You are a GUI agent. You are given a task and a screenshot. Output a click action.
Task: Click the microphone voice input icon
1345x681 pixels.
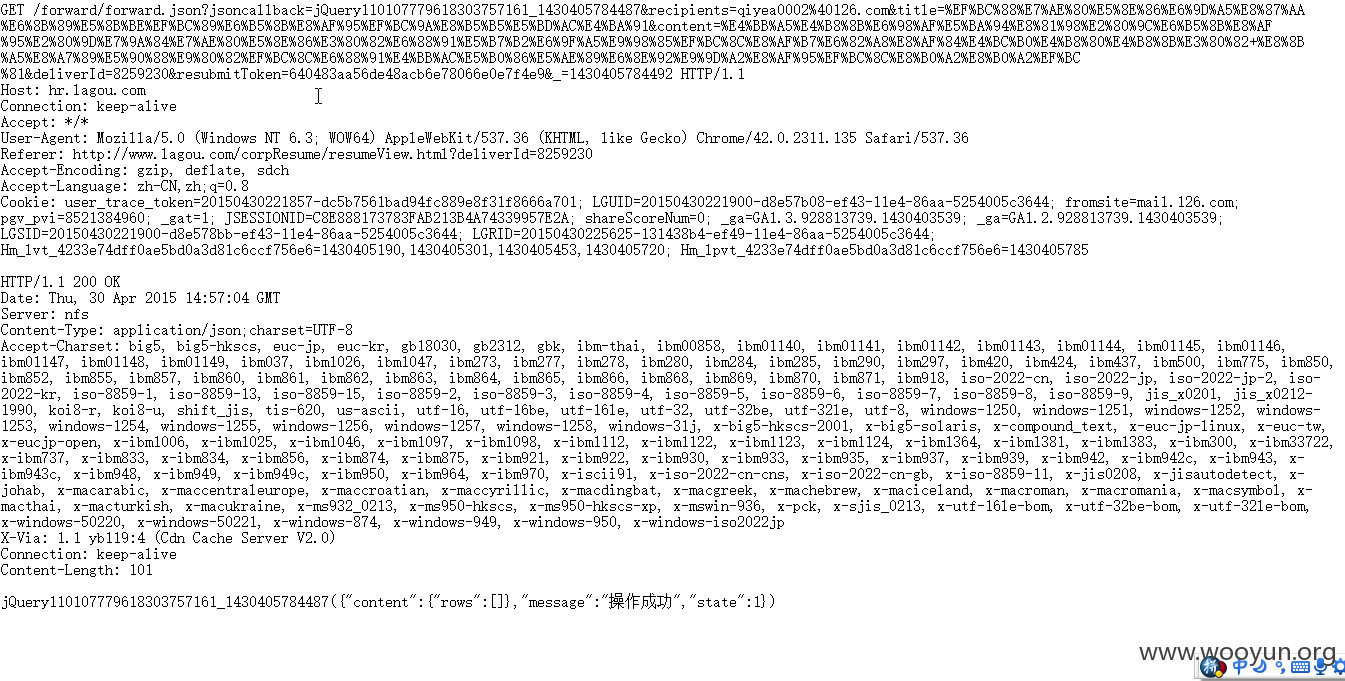[x=1321, y=666]
